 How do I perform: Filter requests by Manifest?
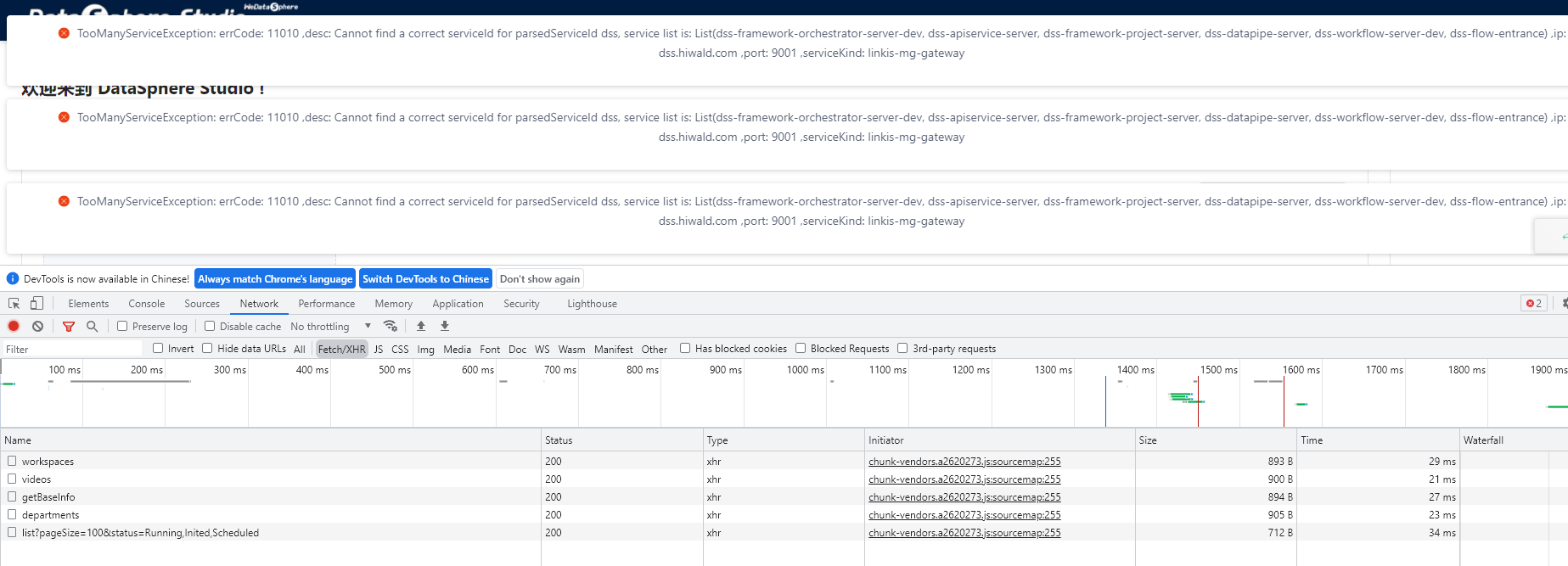click(x=613, y=349)
